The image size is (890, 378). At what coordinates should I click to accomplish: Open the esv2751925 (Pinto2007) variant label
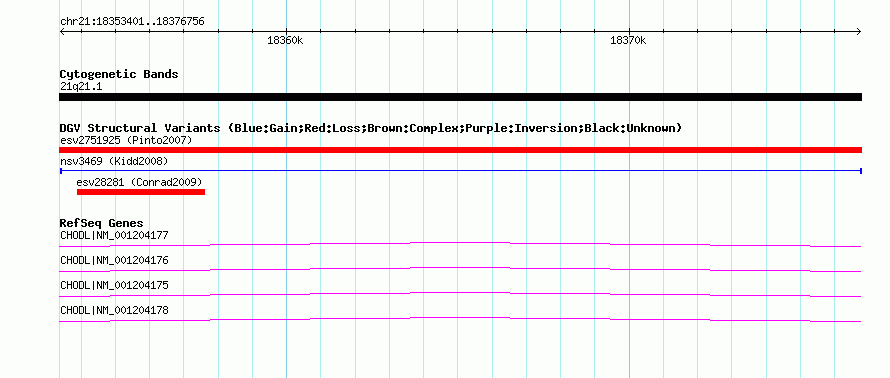click(126, 140)
